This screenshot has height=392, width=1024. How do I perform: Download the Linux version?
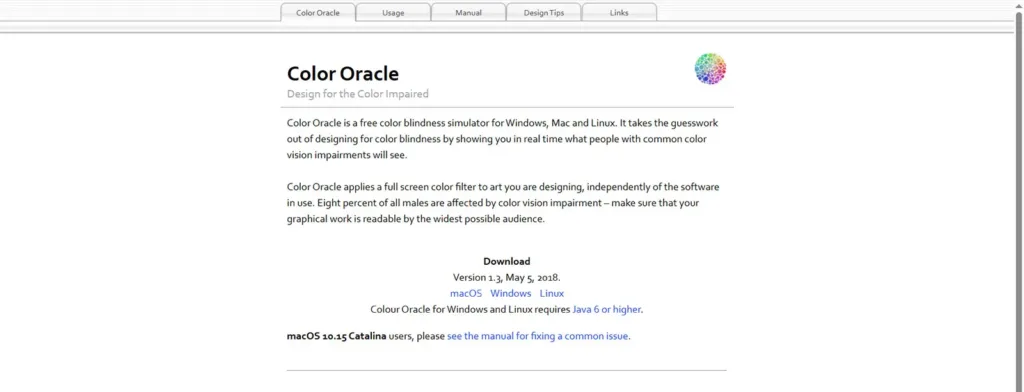pos(552,293)
